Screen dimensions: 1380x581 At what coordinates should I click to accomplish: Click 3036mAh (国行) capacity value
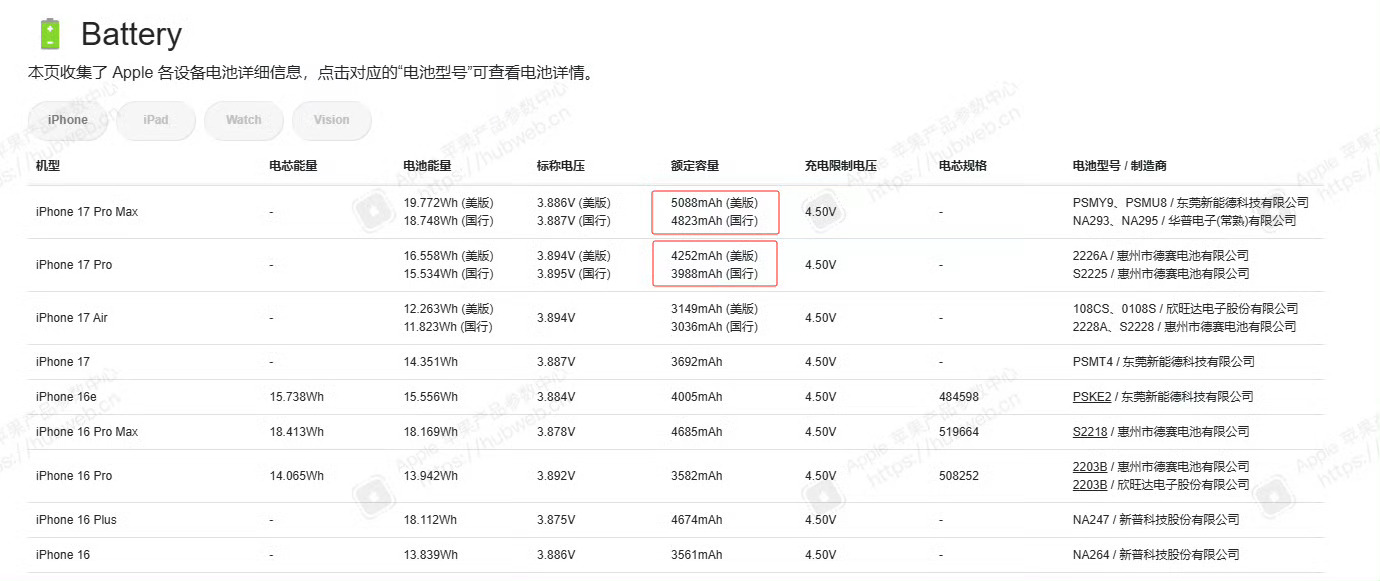tap(714, 327)
